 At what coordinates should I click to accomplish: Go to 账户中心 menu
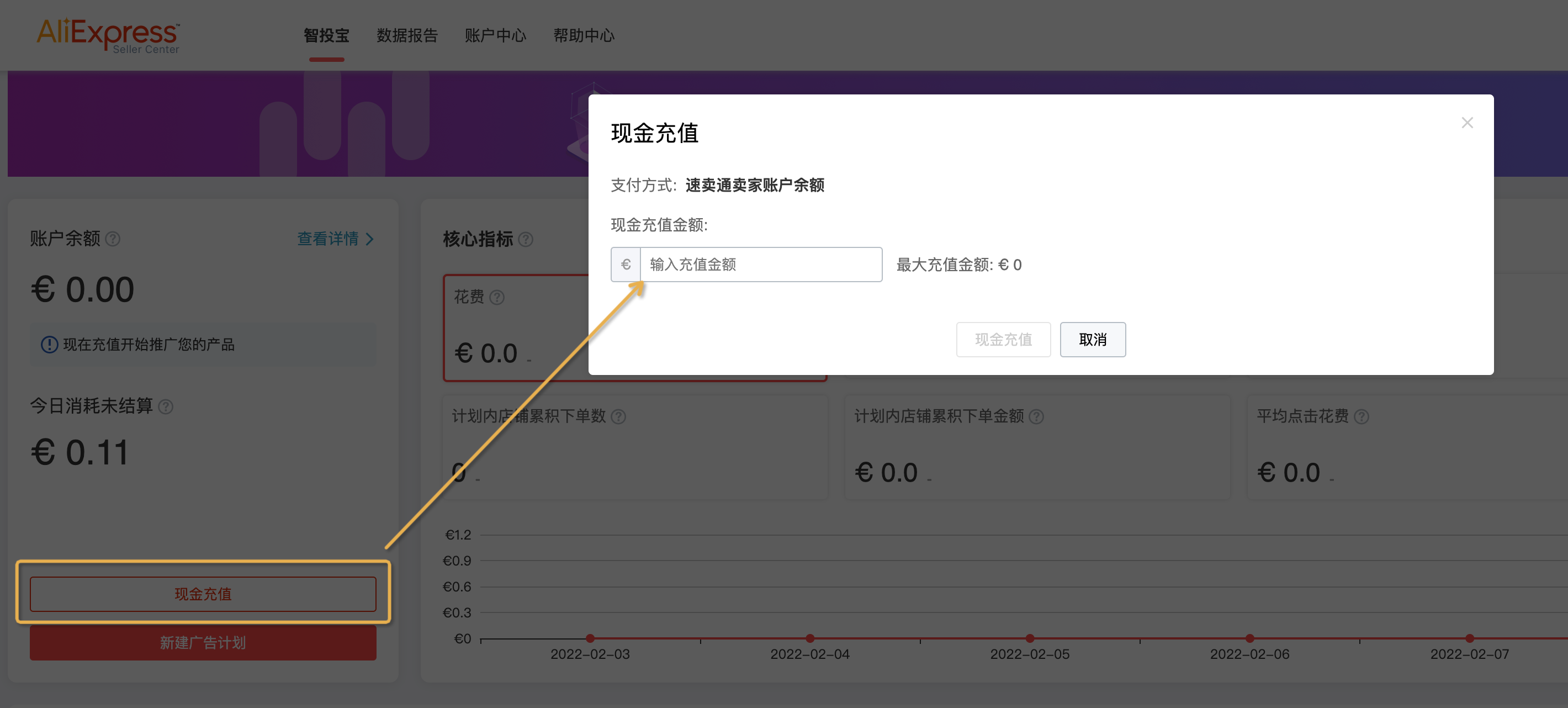point(495,35)
